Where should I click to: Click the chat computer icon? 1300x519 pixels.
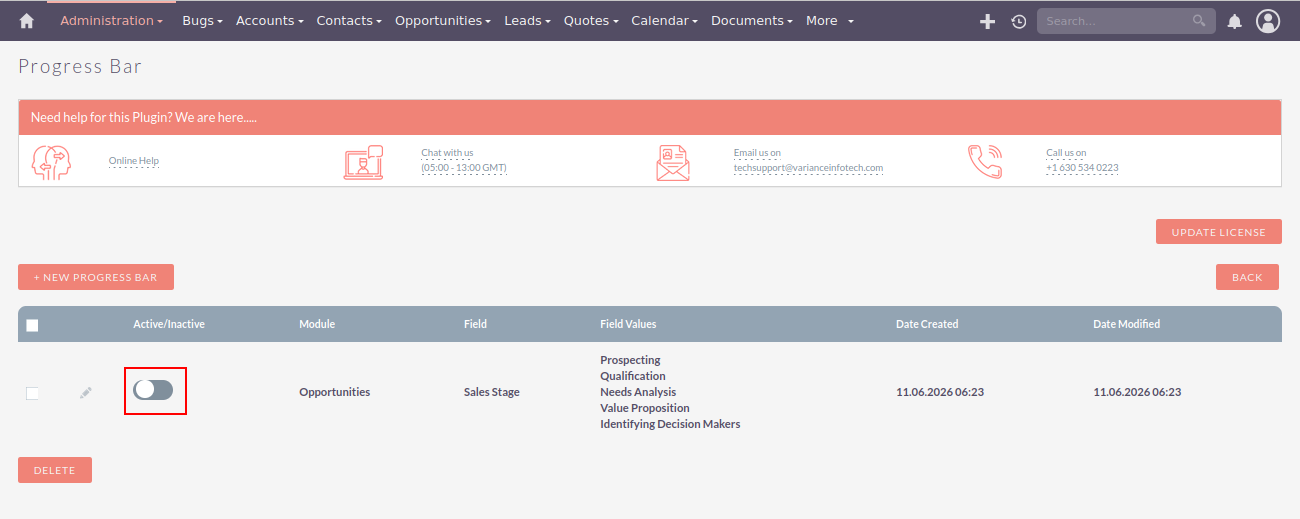click(363, 162)
